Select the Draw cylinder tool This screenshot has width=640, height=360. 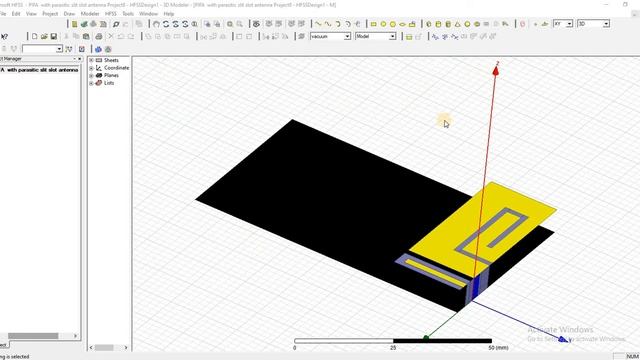438,24
